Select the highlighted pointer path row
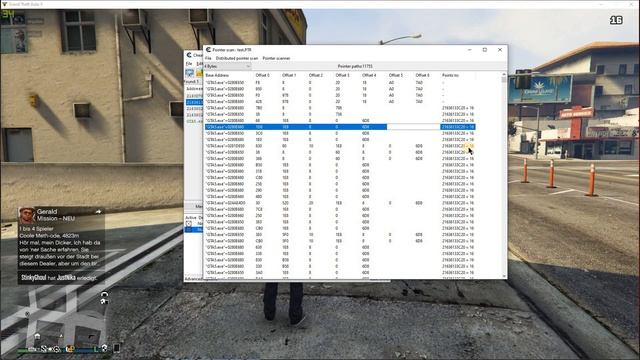The height and width of the screenshot is (360, 640). pyautogui.click(x=340, y=127)
